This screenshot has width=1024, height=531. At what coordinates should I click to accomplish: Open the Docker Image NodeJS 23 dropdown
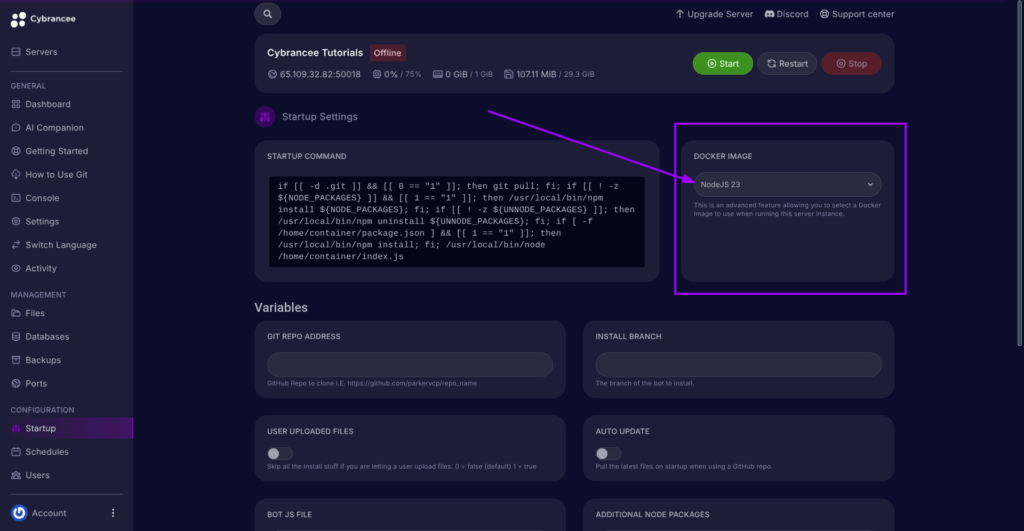coord(787,184)
